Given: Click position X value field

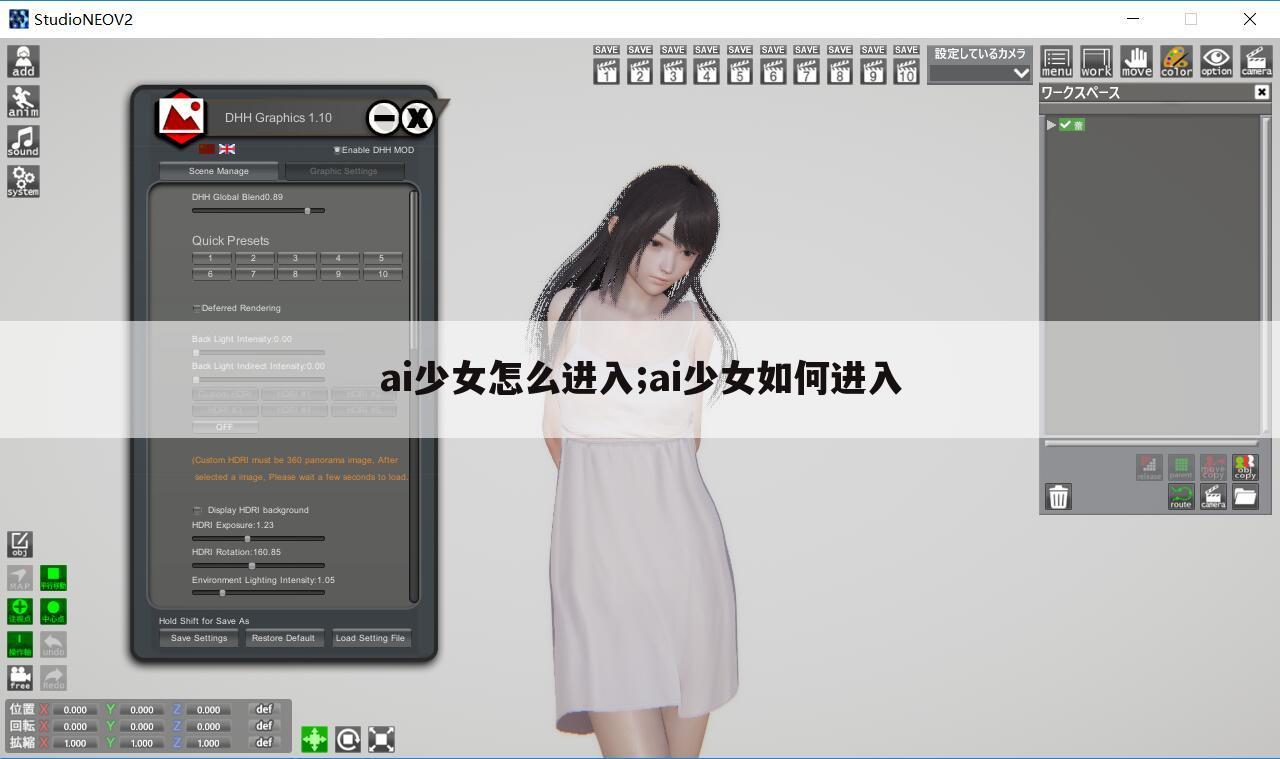Looking at the screenshot, I should 76,710.
